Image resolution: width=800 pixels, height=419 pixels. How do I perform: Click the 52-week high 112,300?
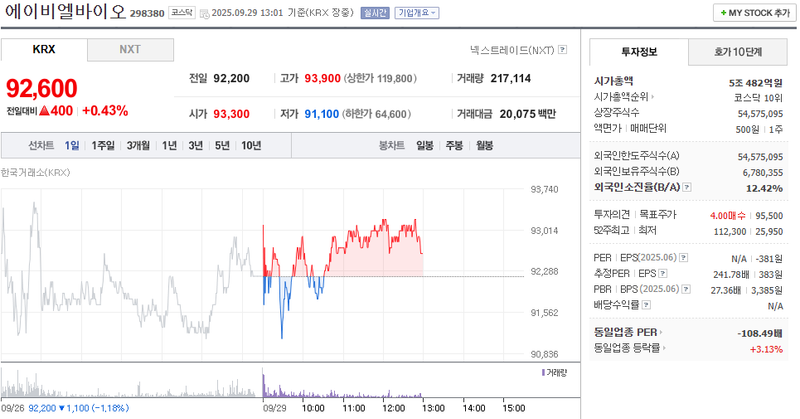click(x=730, y=232)
